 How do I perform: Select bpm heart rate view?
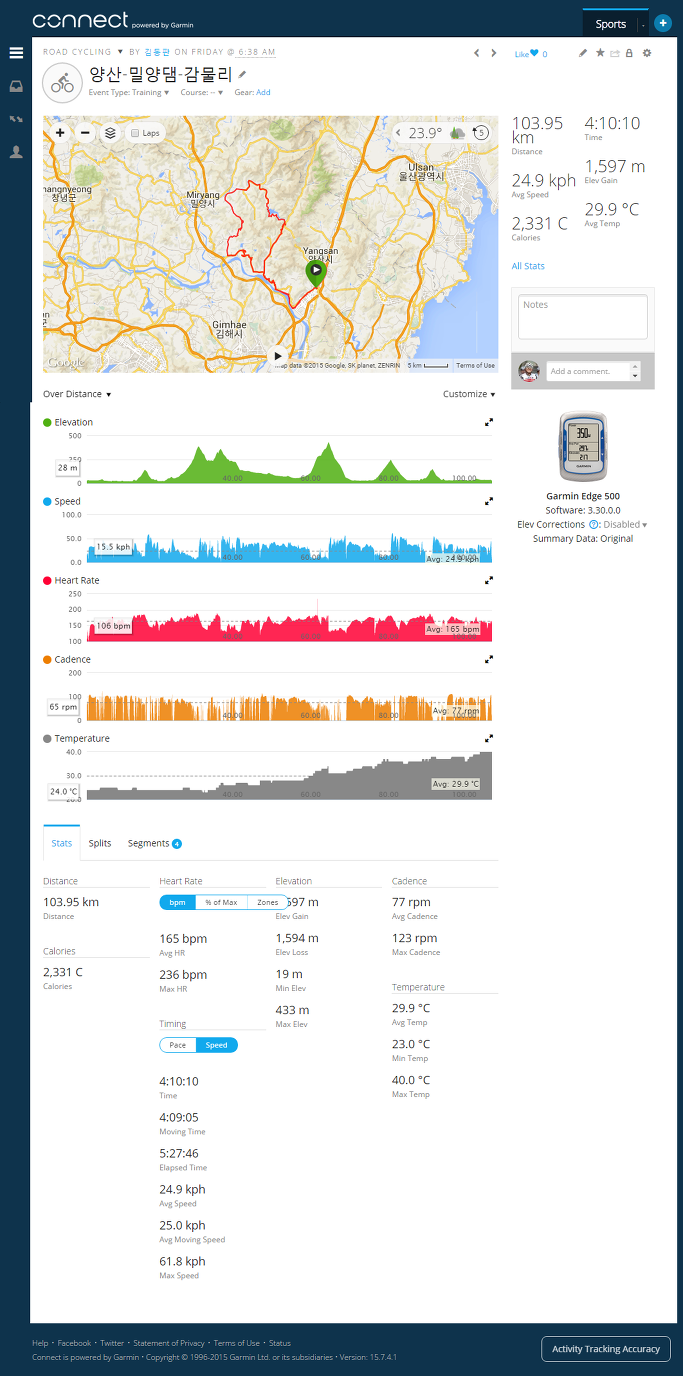pos(177,902)
